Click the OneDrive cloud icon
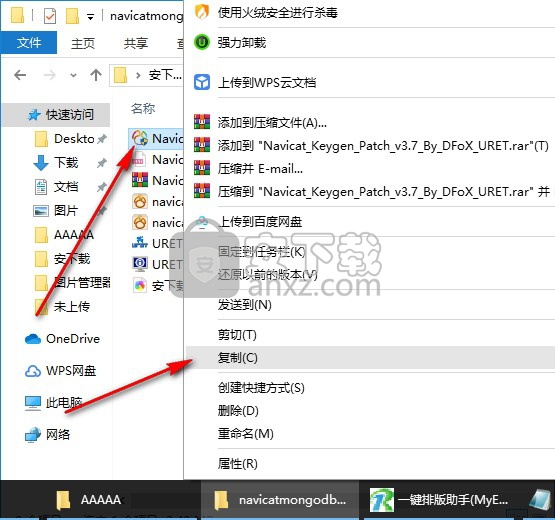Image resolution: width=555 pixels, height=520 pixels. (x=33, y=339)
